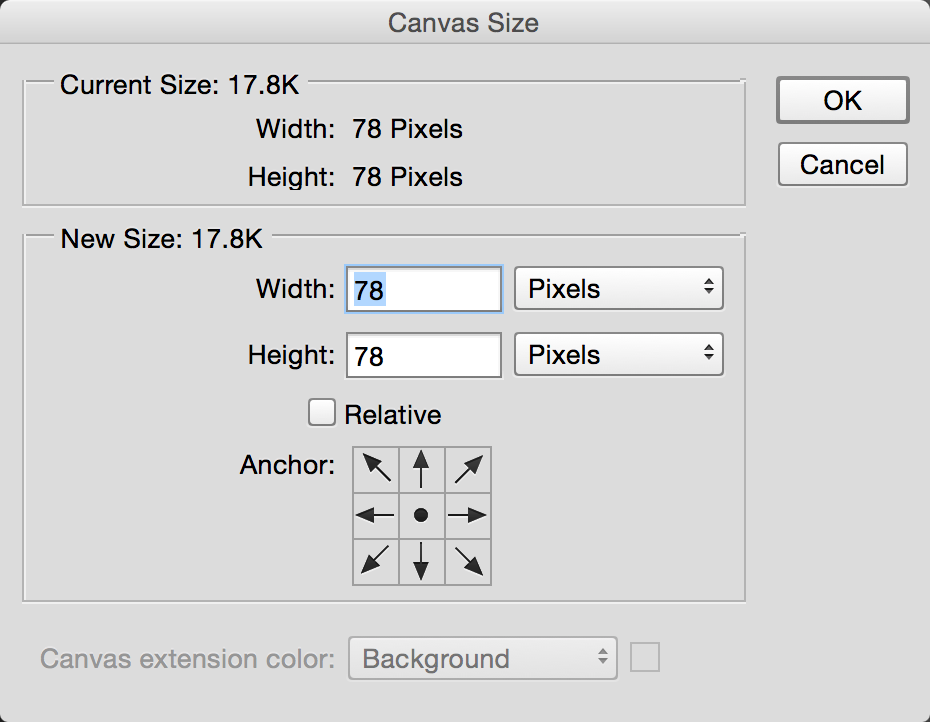This screenshot has width=930, height=722.
Task: Click the bottom-right anchor arrow
Action: pos(467,561)
